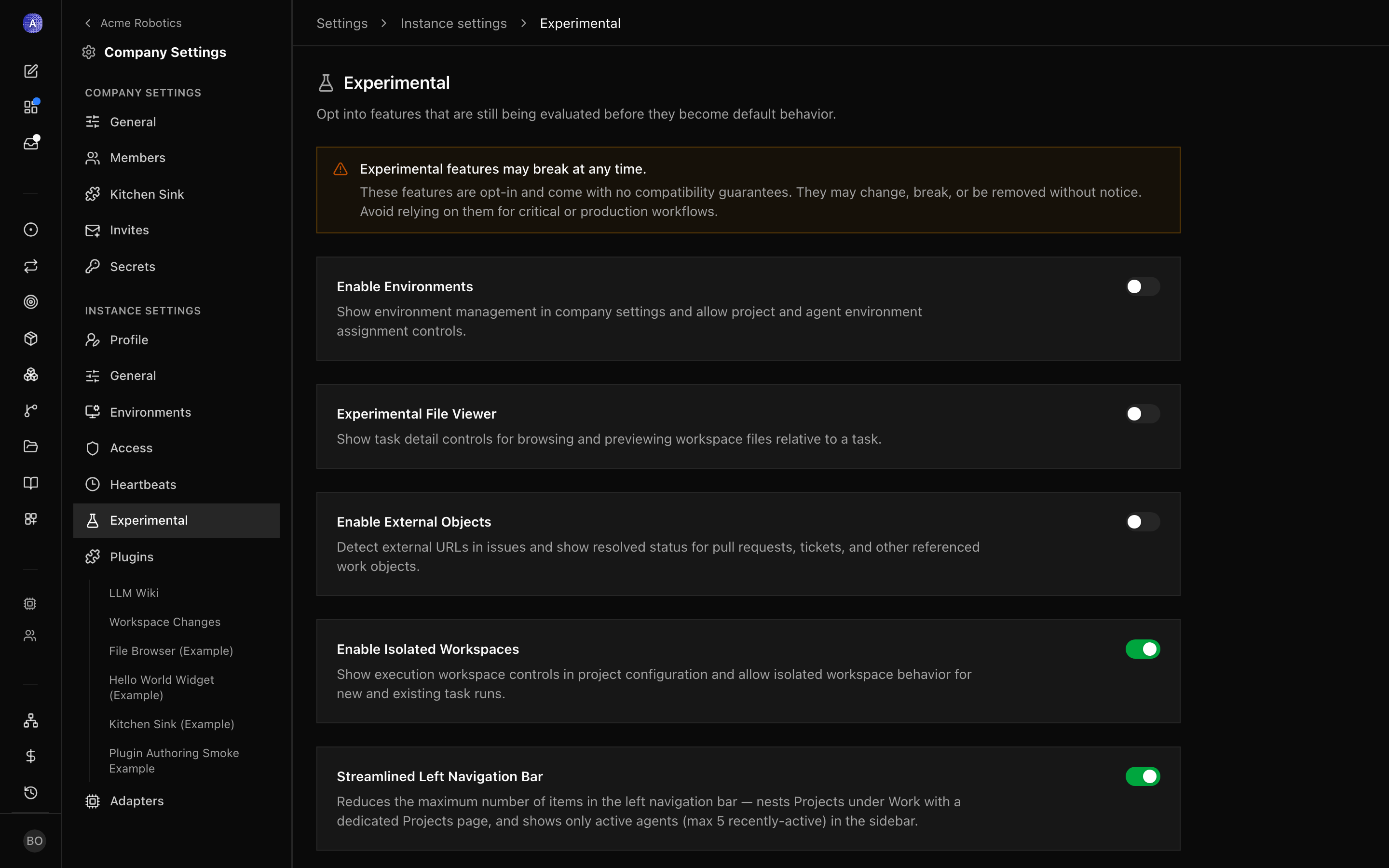Open the Invites settings page
The height and width of the screenshot is (868, 1389).
pyautogui.click(x=176, y=230)
